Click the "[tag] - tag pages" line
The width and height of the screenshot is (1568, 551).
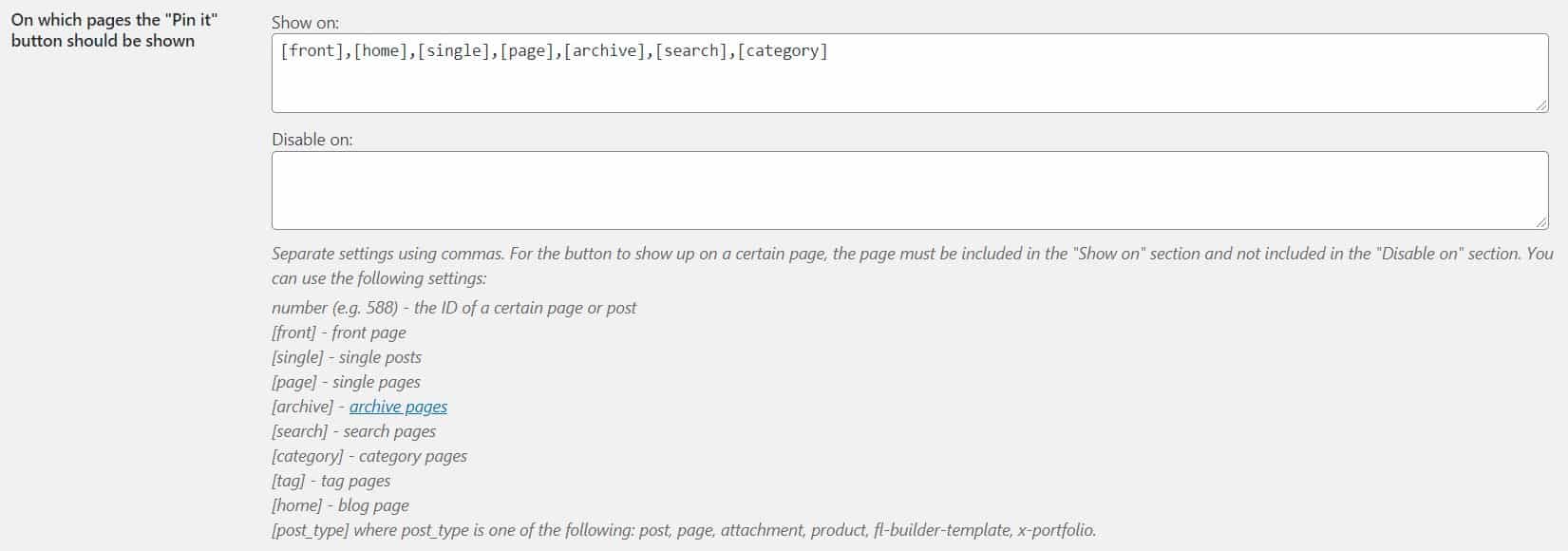point(331,481)
